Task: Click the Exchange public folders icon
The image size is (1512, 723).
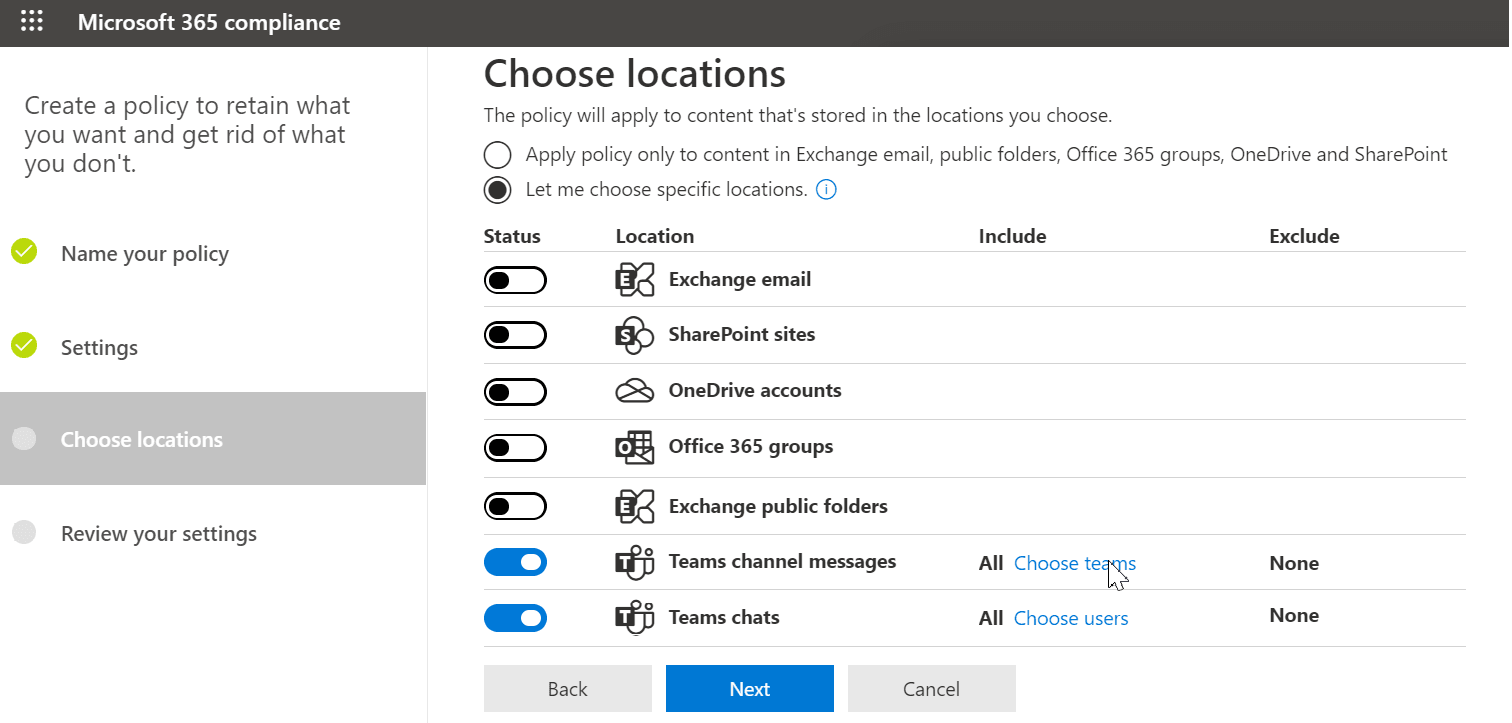Action: [634, 507]
